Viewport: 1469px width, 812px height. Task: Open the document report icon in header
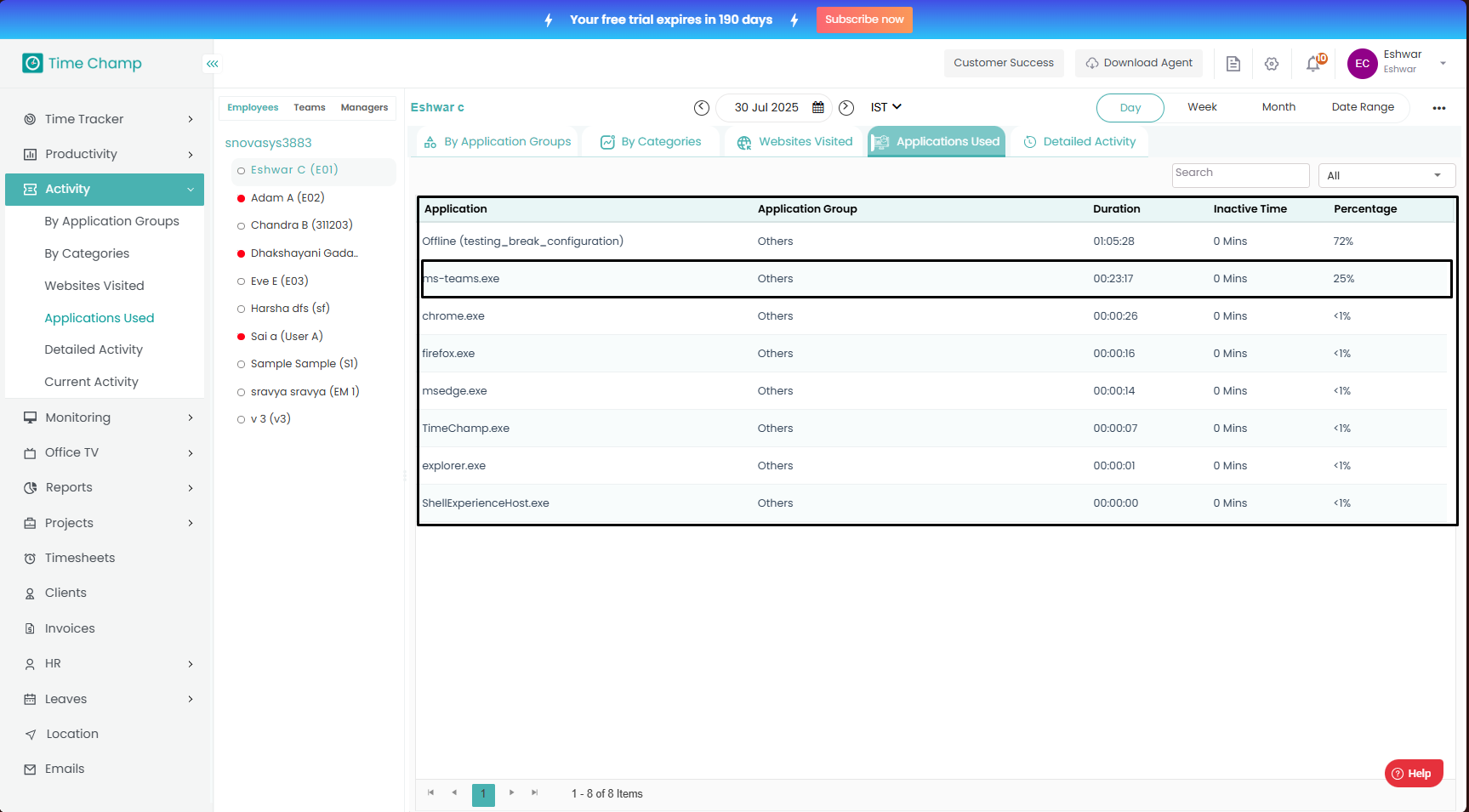(x=1233, y=64)
